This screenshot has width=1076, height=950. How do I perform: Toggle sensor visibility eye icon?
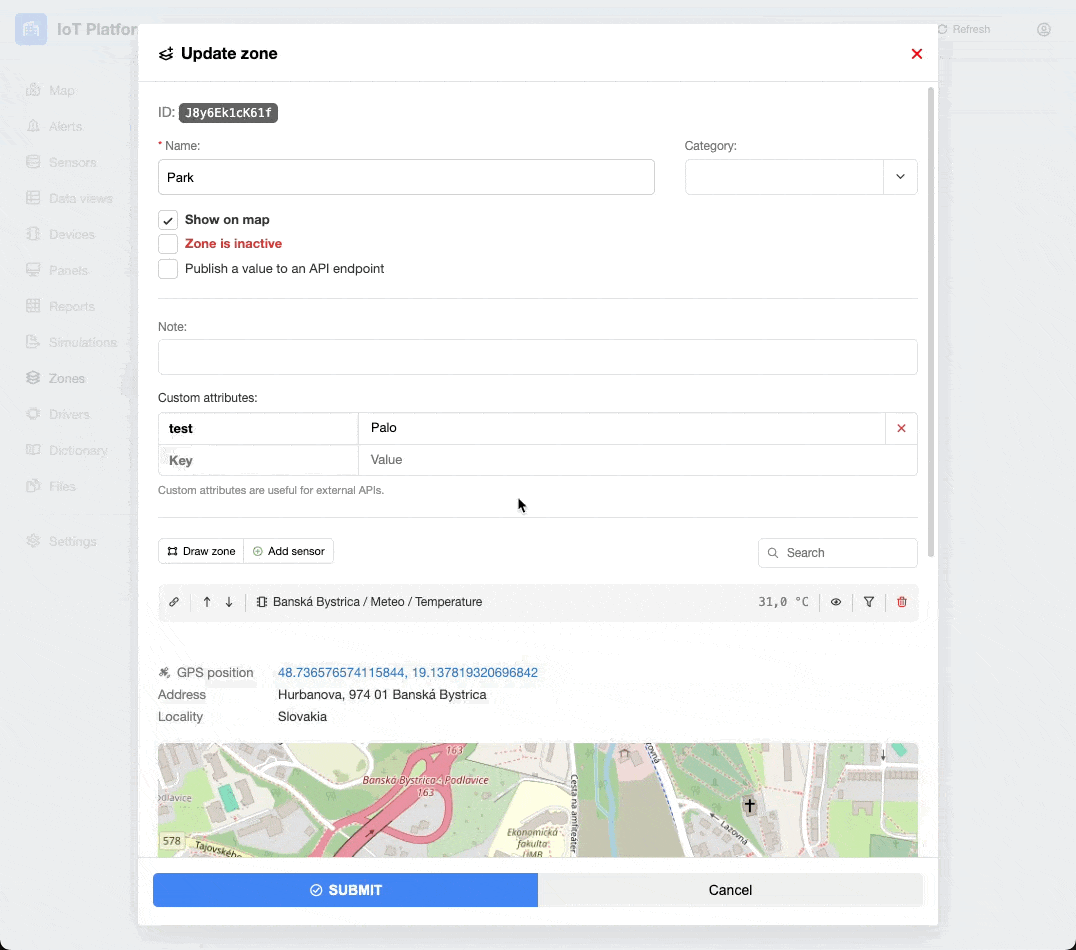[x=836, y=602]
